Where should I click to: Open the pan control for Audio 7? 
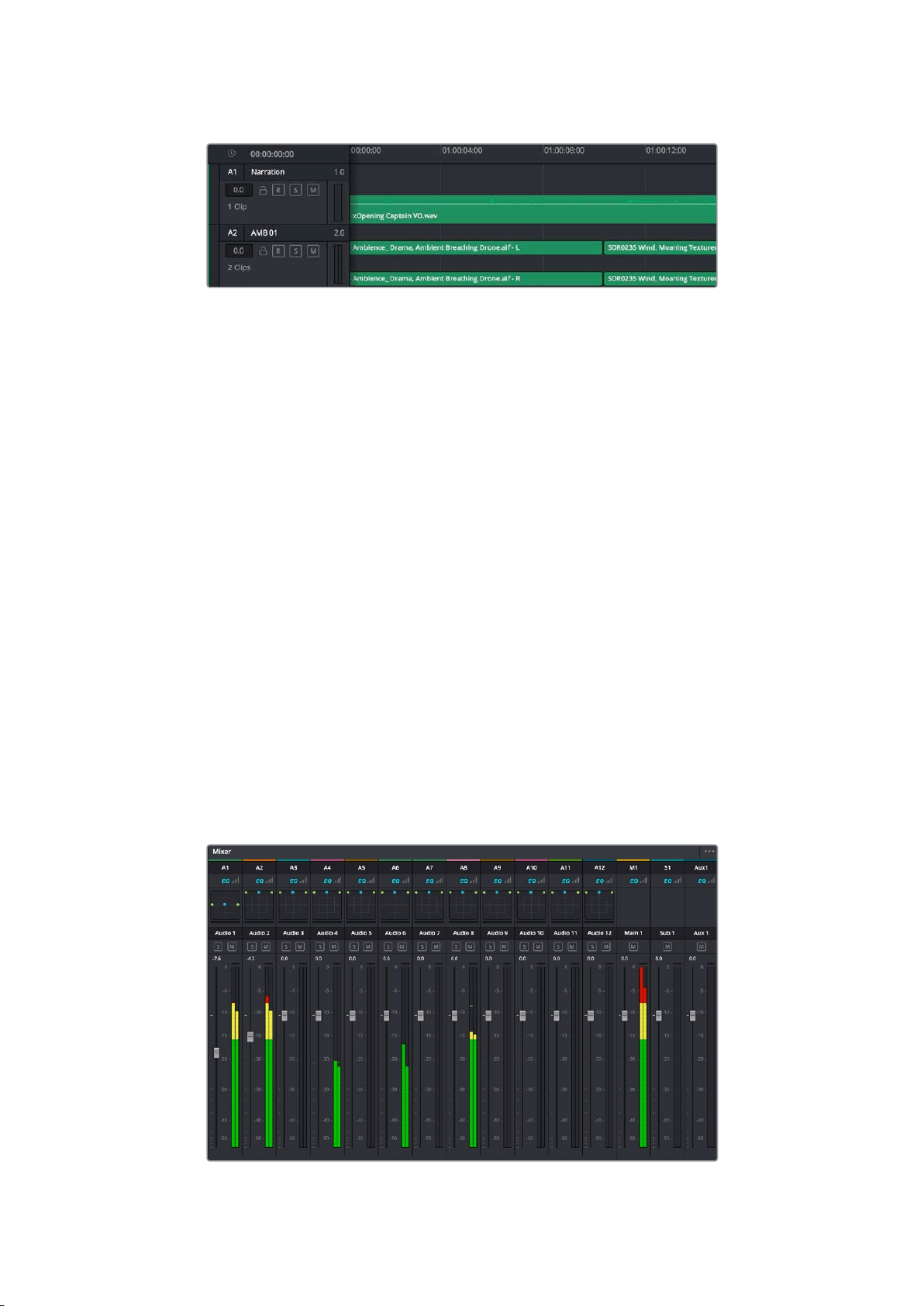429,905
